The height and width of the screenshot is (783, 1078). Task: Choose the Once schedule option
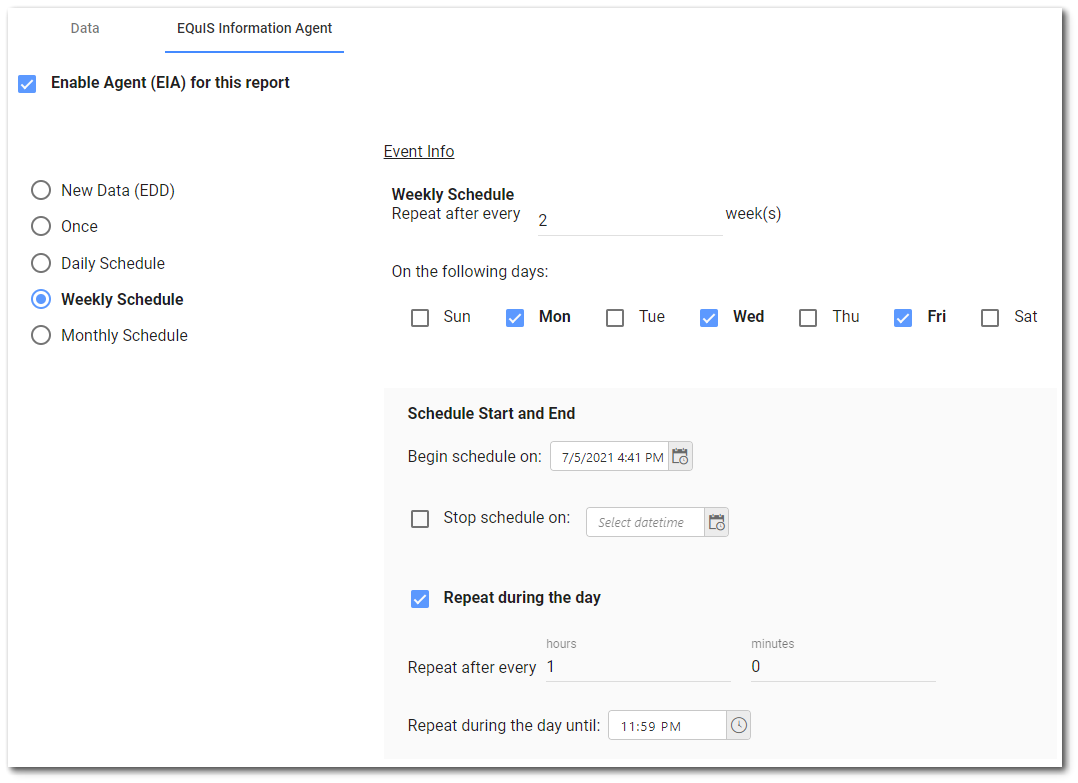click(x=41, y=226)
